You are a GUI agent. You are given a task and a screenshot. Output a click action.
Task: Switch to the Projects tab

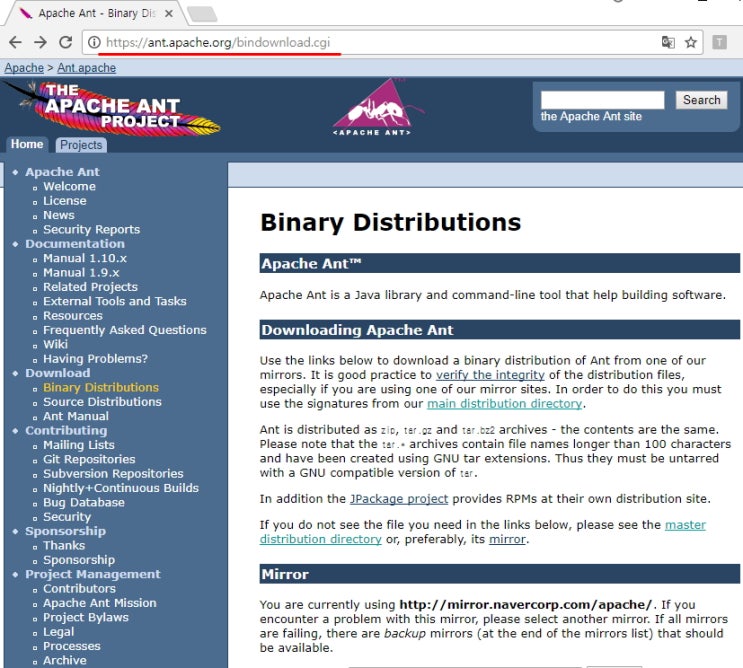[80, 145]
